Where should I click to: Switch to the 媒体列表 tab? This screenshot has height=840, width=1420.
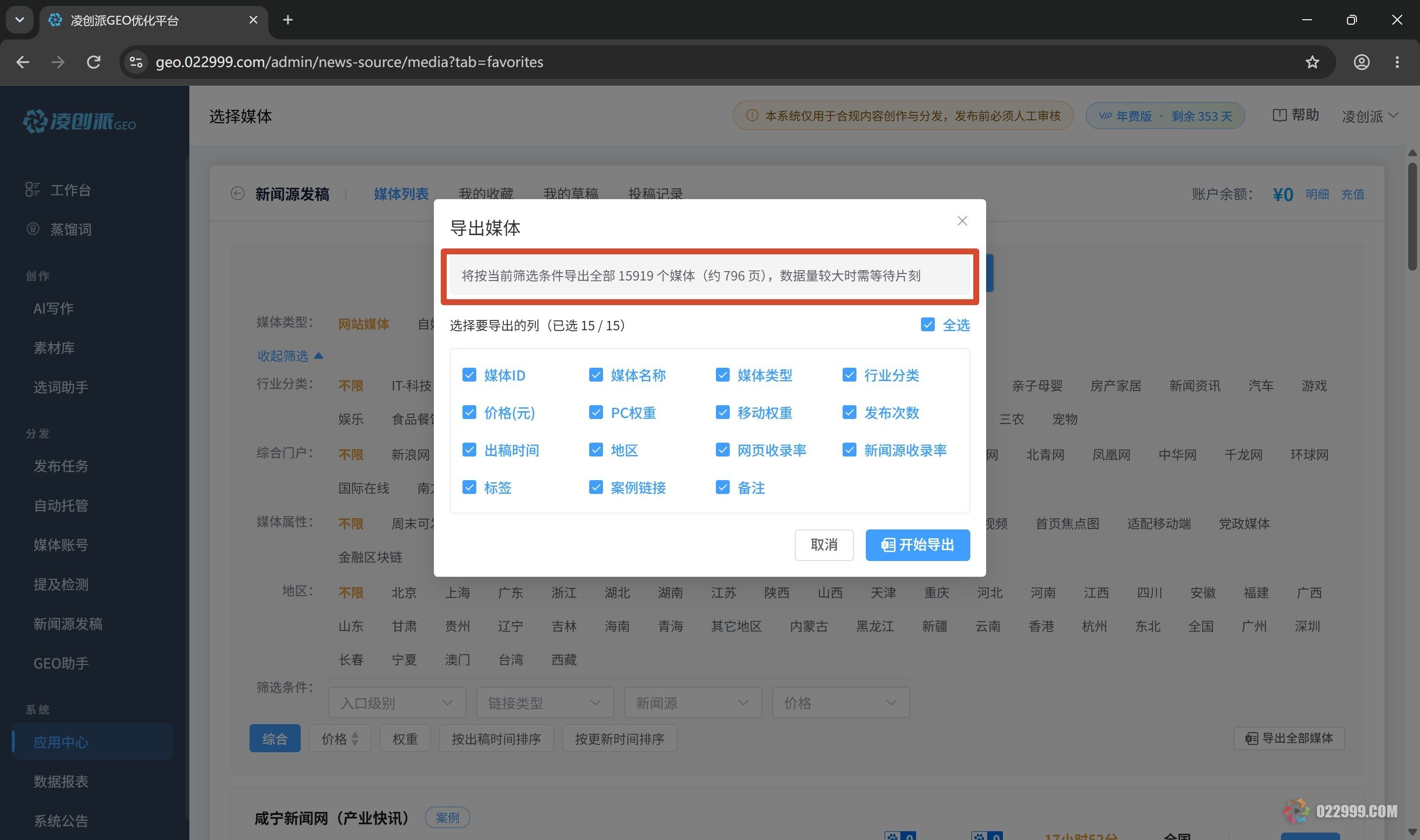point(401,194)
